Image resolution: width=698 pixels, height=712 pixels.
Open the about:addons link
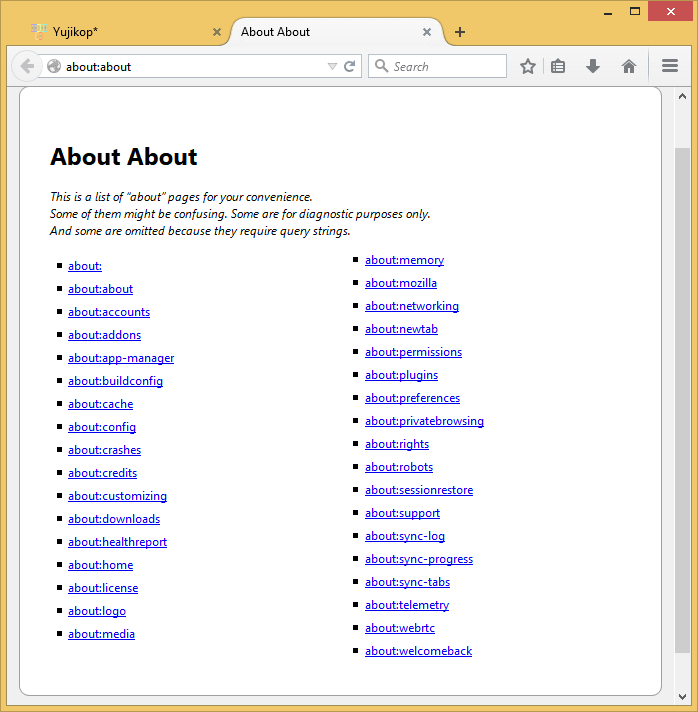click(104, 335)
